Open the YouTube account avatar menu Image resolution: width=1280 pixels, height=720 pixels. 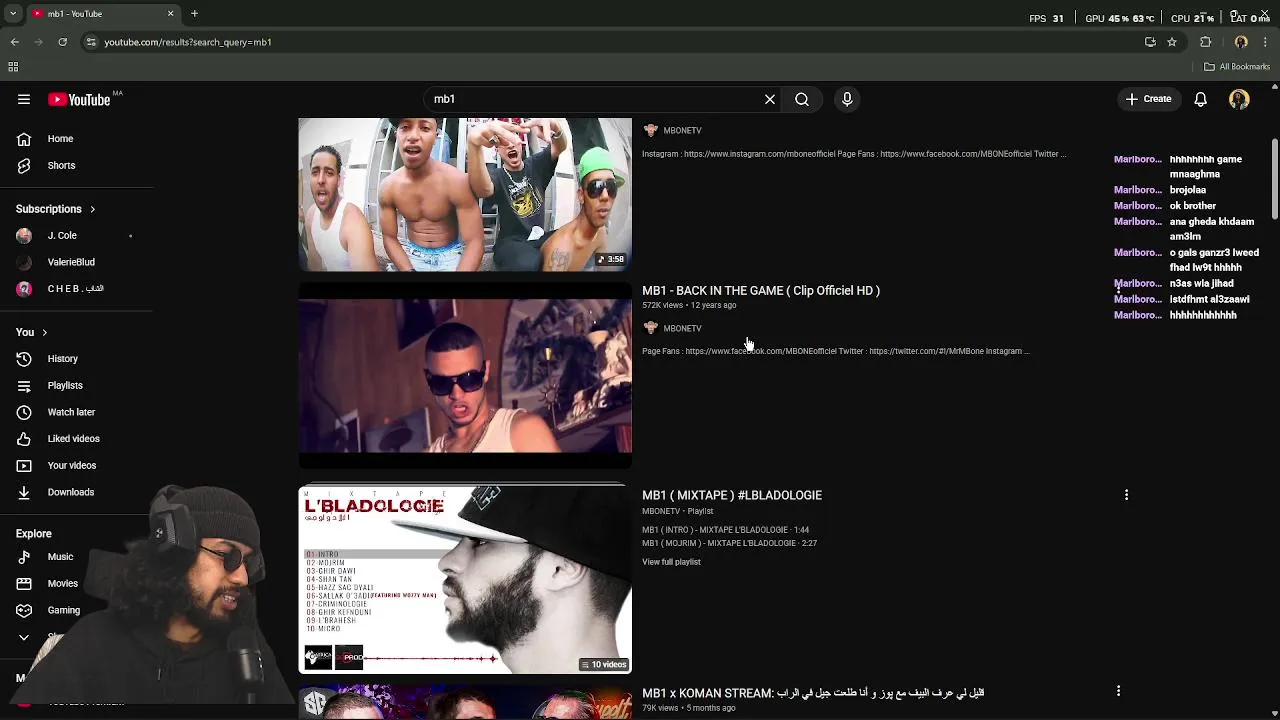pyautogui.click(x=1239, y=99)
